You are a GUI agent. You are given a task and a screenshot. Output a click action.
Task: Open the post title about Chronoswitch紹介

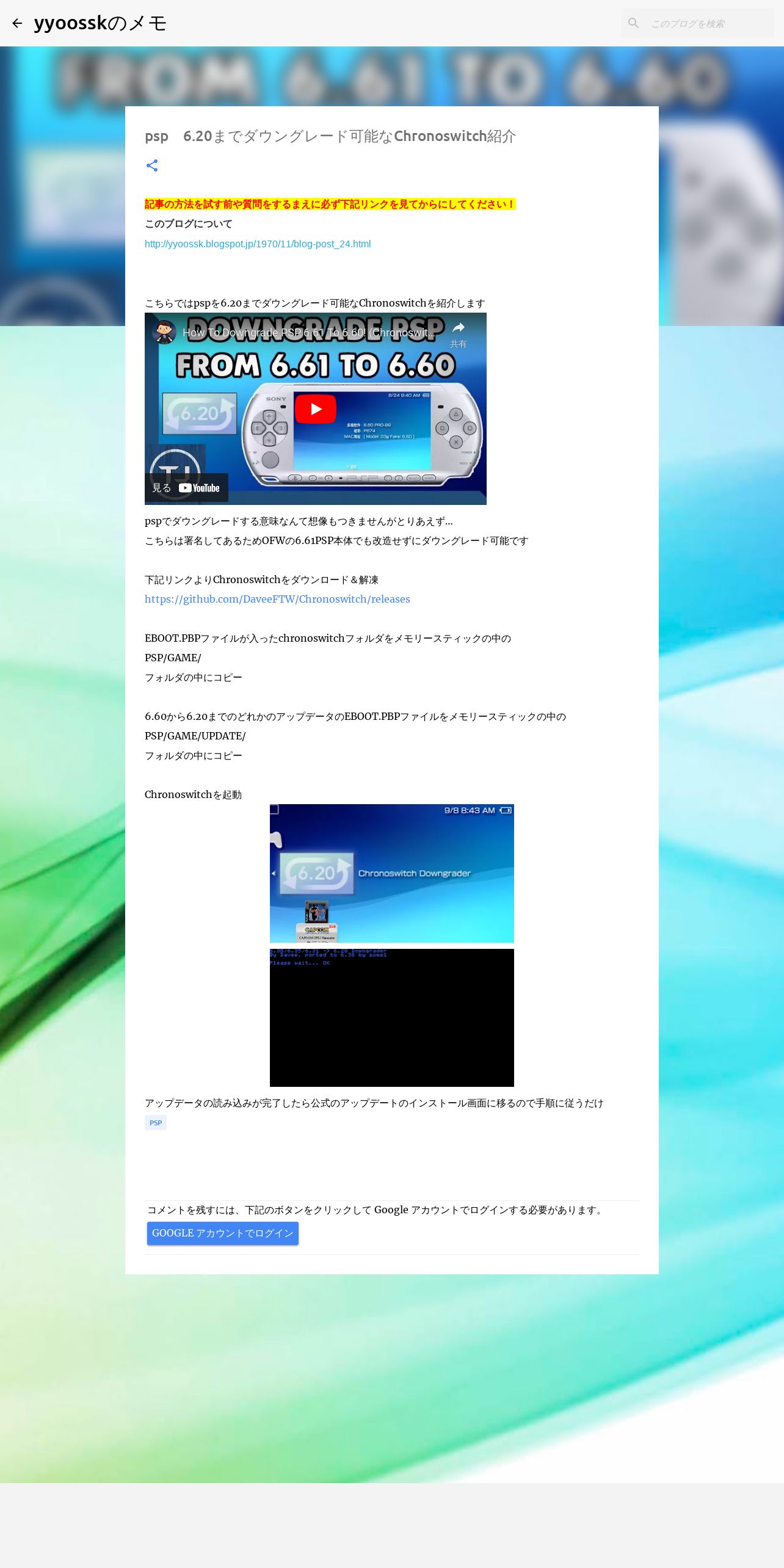point(330,136)
